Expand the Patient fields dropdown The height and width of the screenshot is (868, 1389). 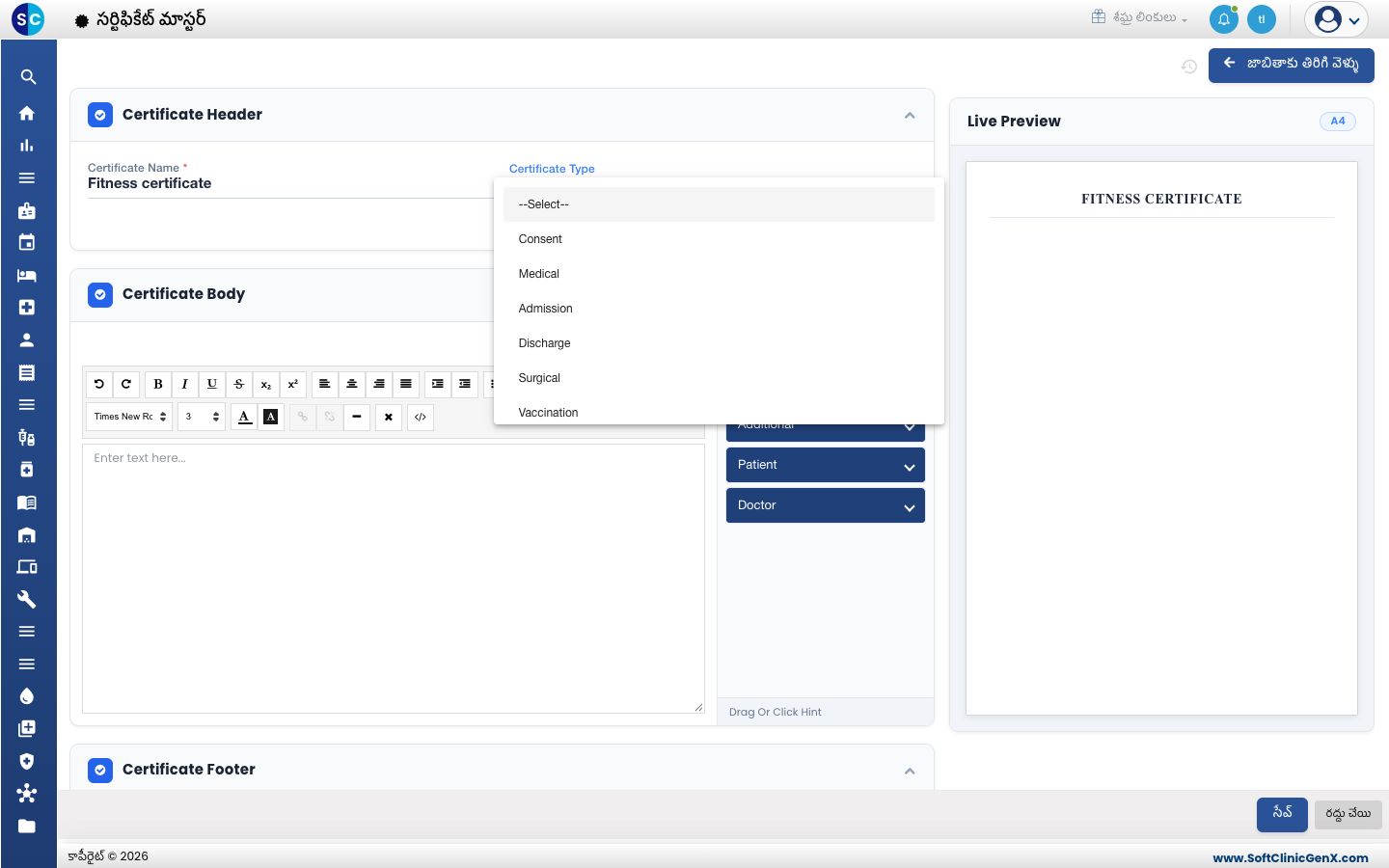click(x=826, y=465)
